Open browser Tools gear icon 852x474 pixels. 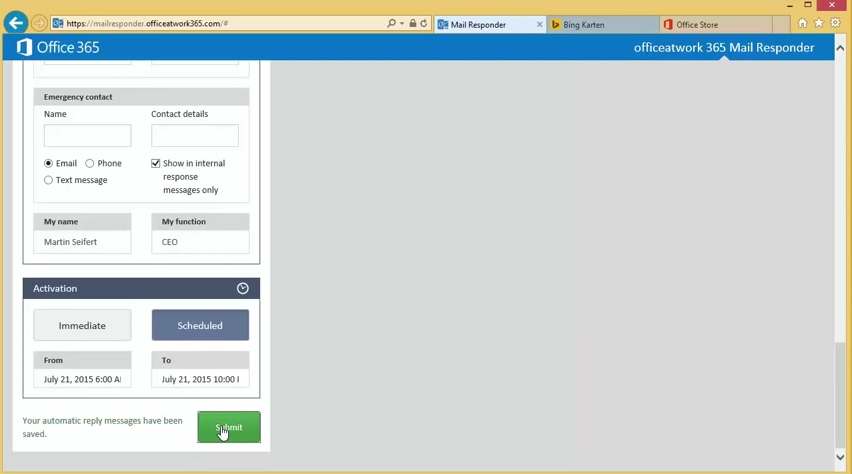tap(836, 23)
